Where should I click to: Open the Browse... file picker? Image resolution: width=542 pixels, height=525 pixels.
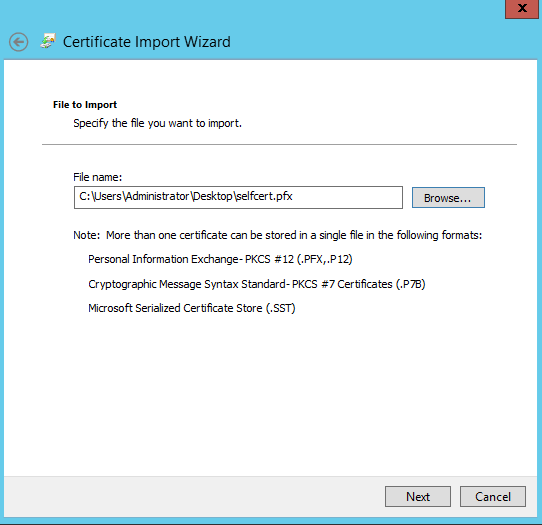[x=448, y=198]
